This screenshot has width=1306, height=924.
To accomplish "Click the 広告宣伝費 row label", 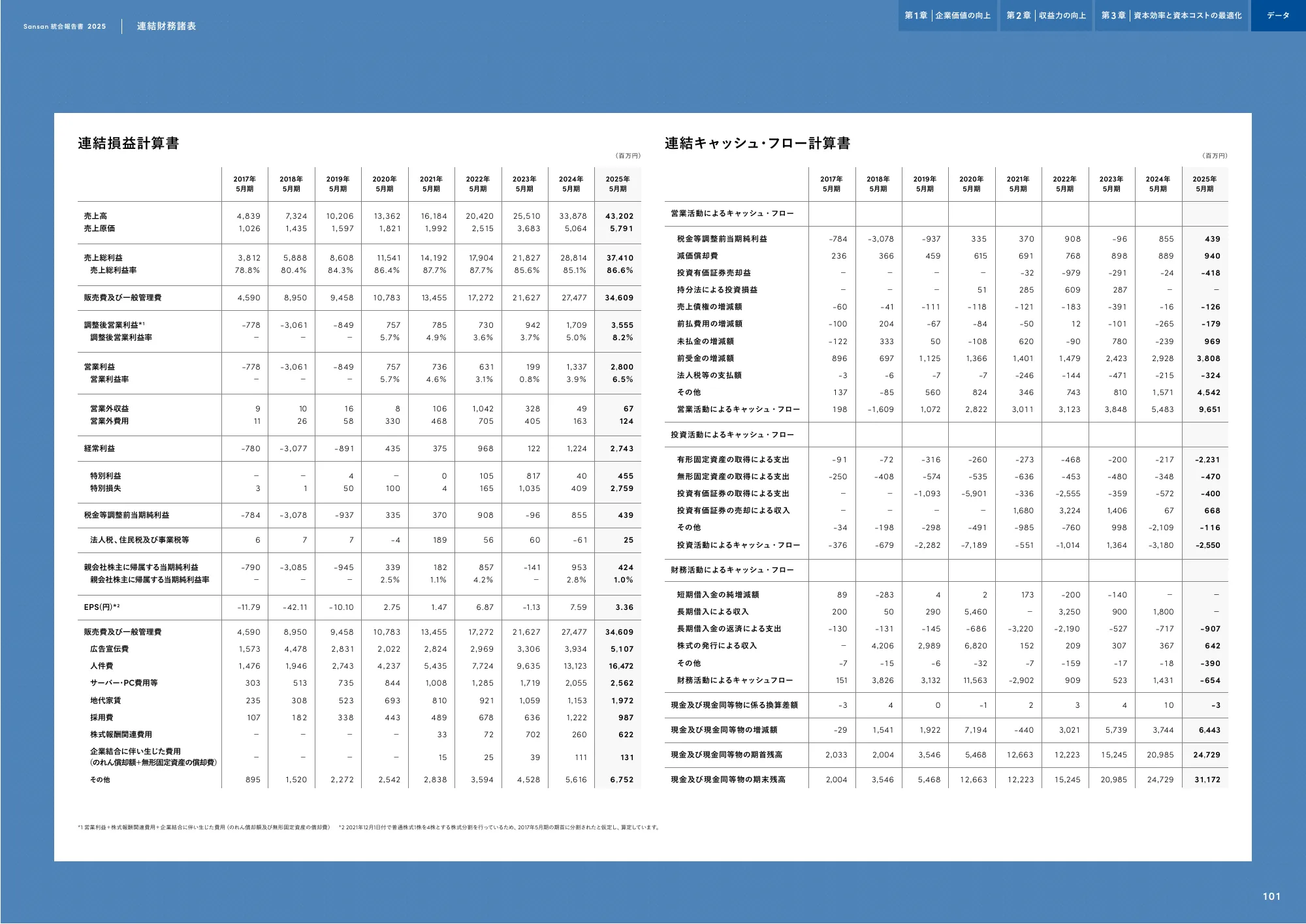I will coord(109,649).
